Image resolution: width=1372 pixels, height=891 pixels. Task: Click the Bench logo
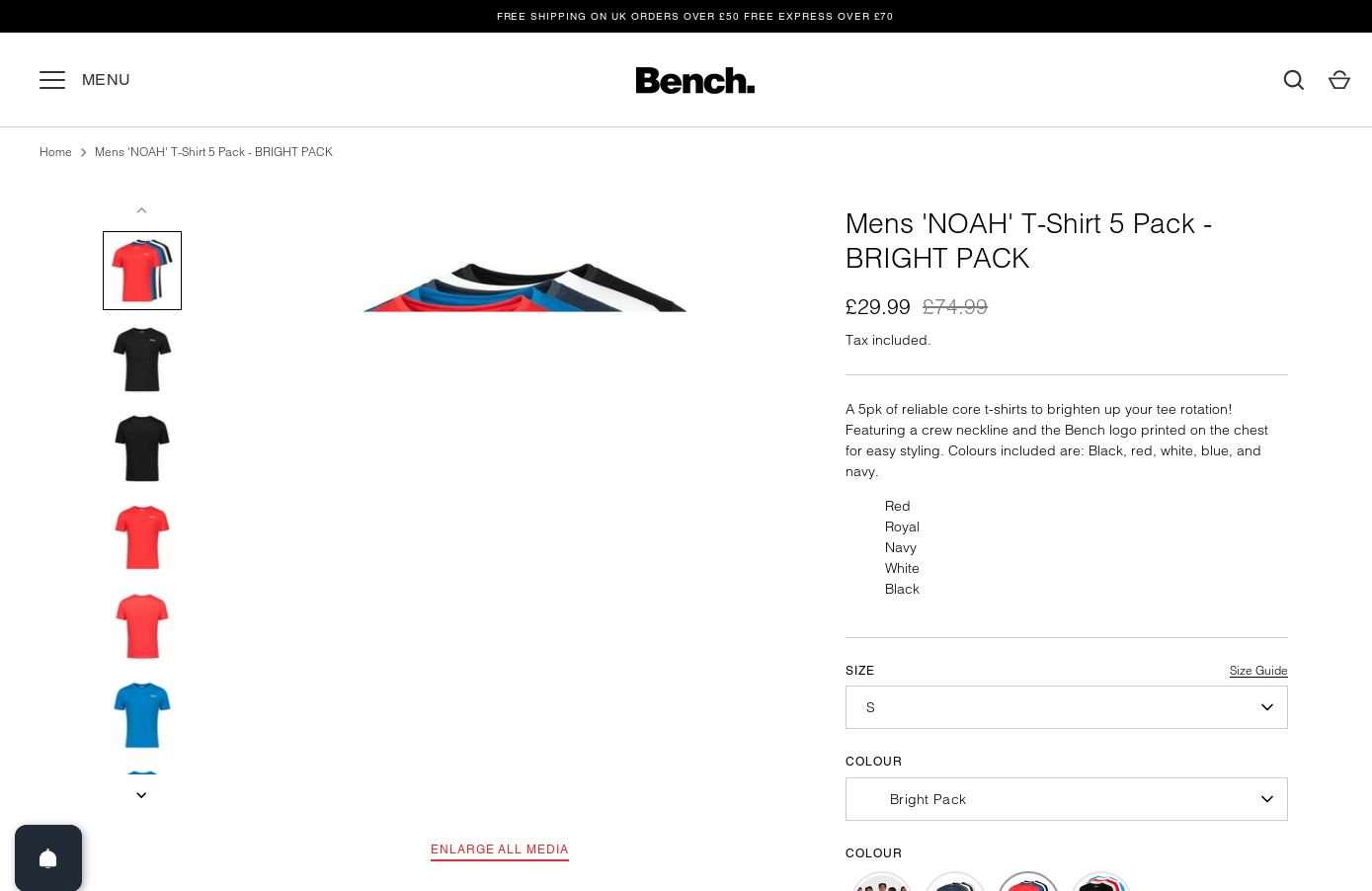(695, 80)
